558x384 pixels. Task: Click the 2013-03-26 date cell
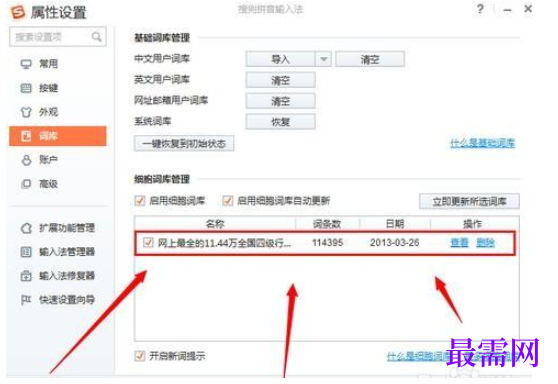[x=394, y=243]
